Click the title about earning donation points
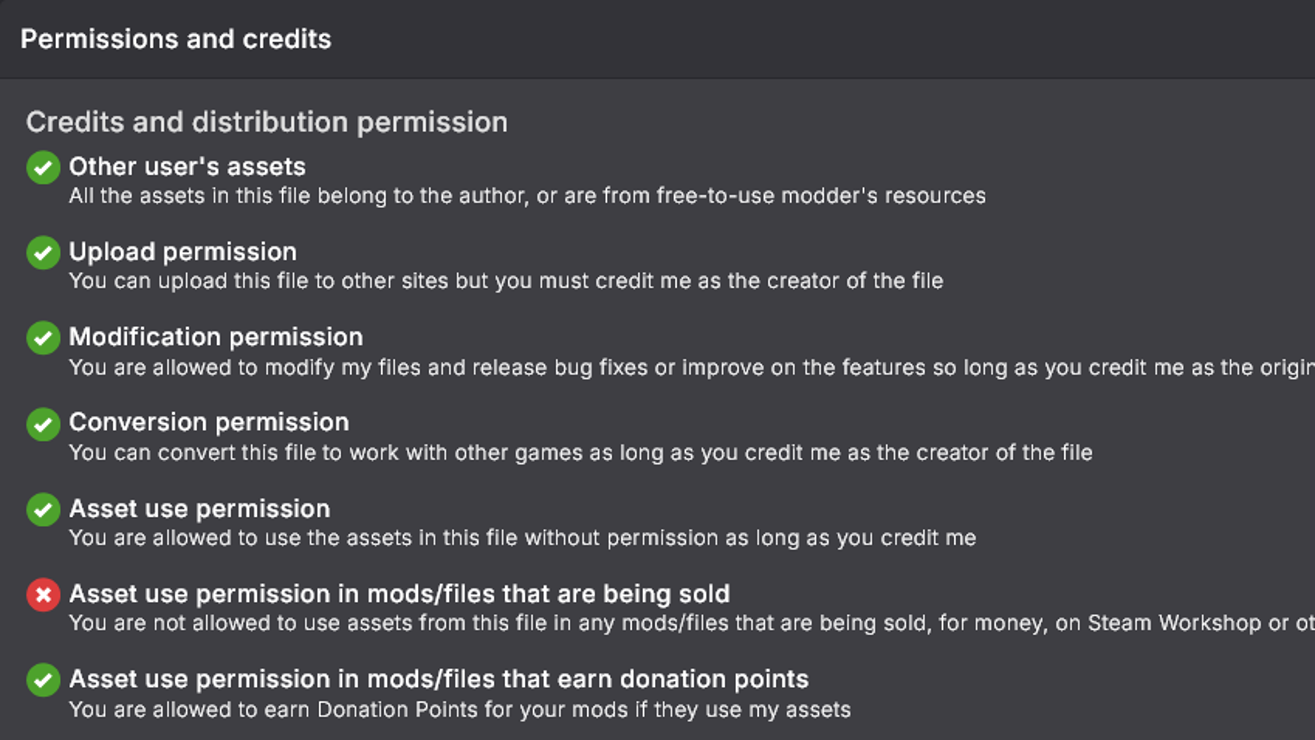 [x=438, y=679]
